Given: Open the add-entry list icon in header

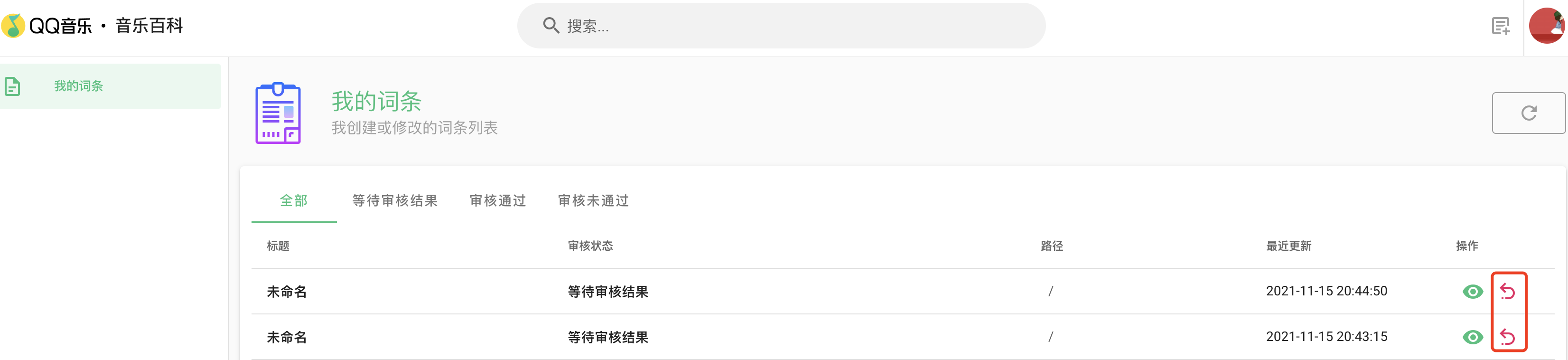Looking at the screenshot, I should point(1501,26).
